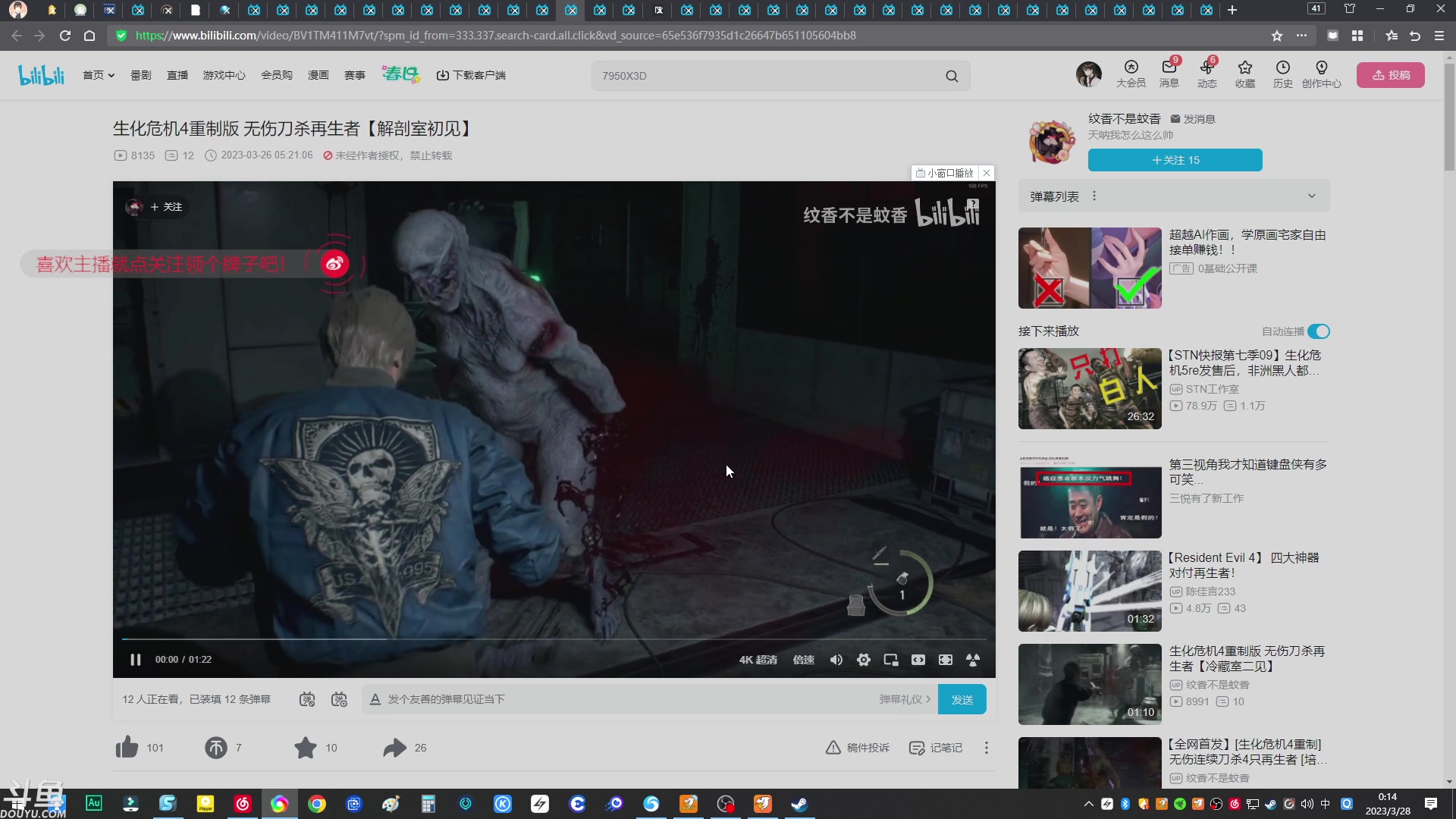The image size is (1456, 819).
Task: Click 发消息 to message uploader
Action: coord(1193,119)
